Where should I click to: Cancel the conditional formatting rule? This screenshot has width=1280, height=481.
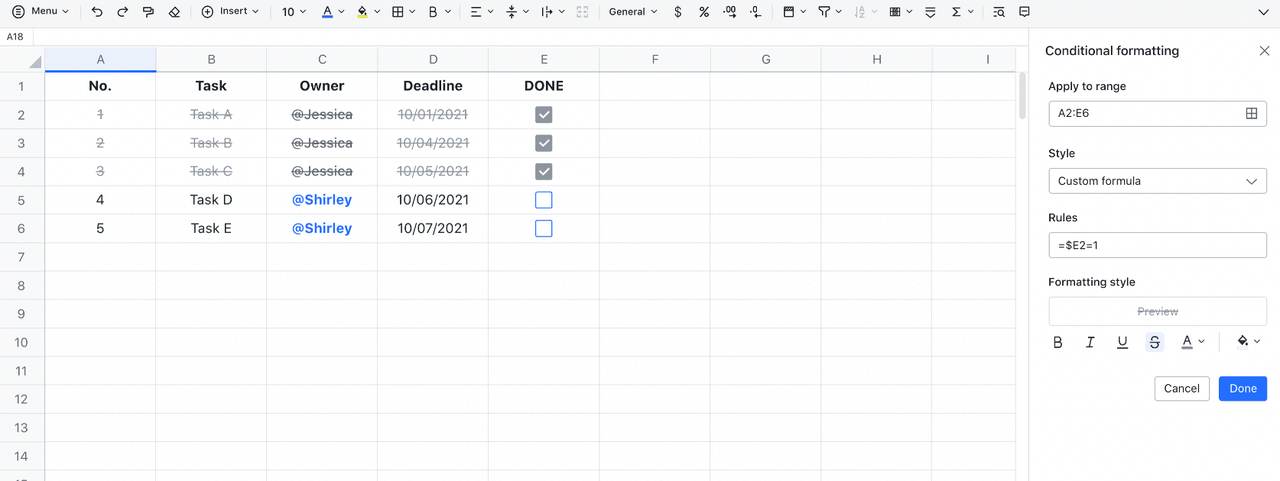pos(1181,388)
